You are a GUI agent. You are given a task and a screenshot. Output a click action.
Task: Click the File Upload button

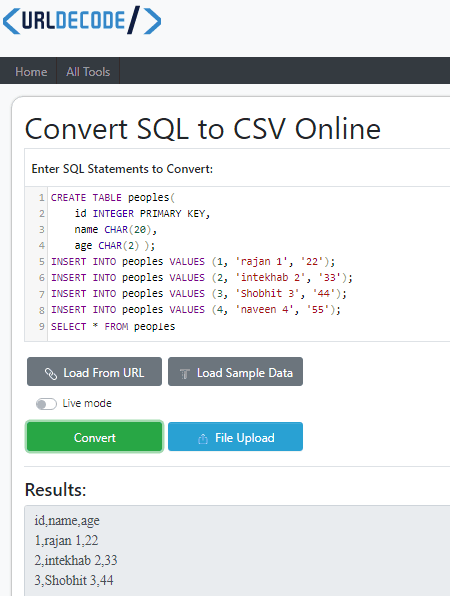[x=235, y=437]
